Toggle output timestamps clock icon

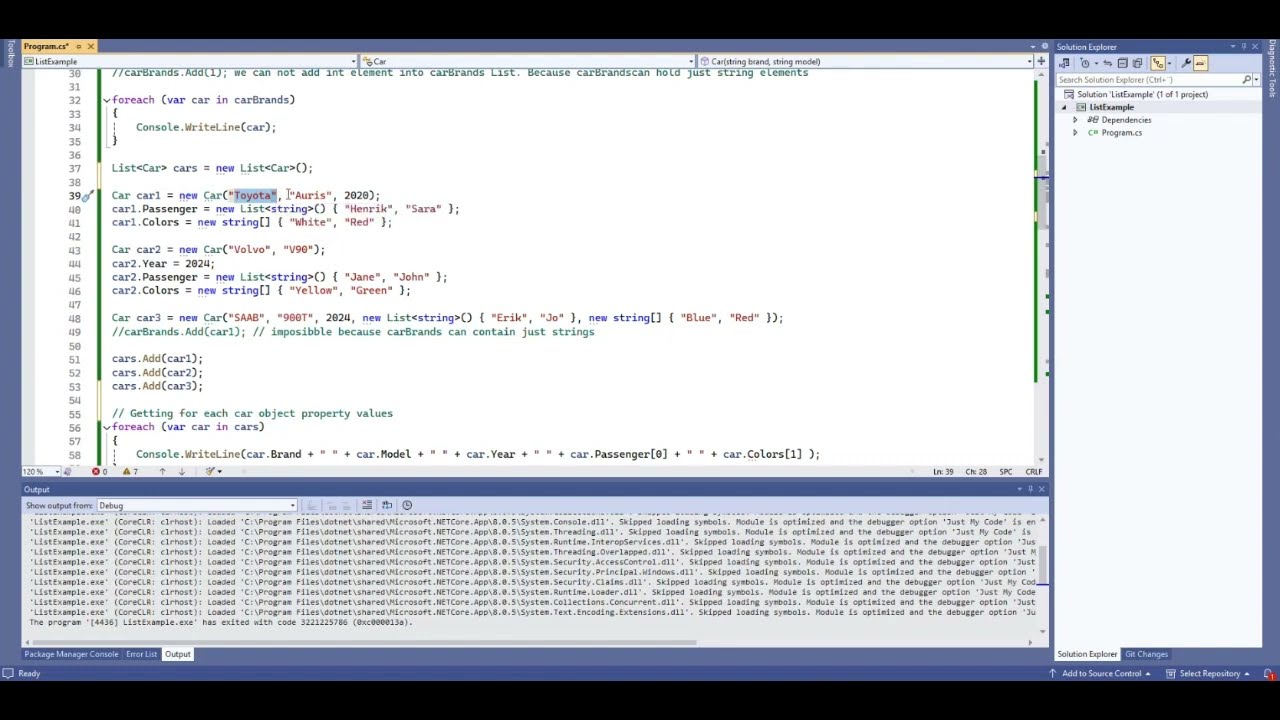(407, 505)
